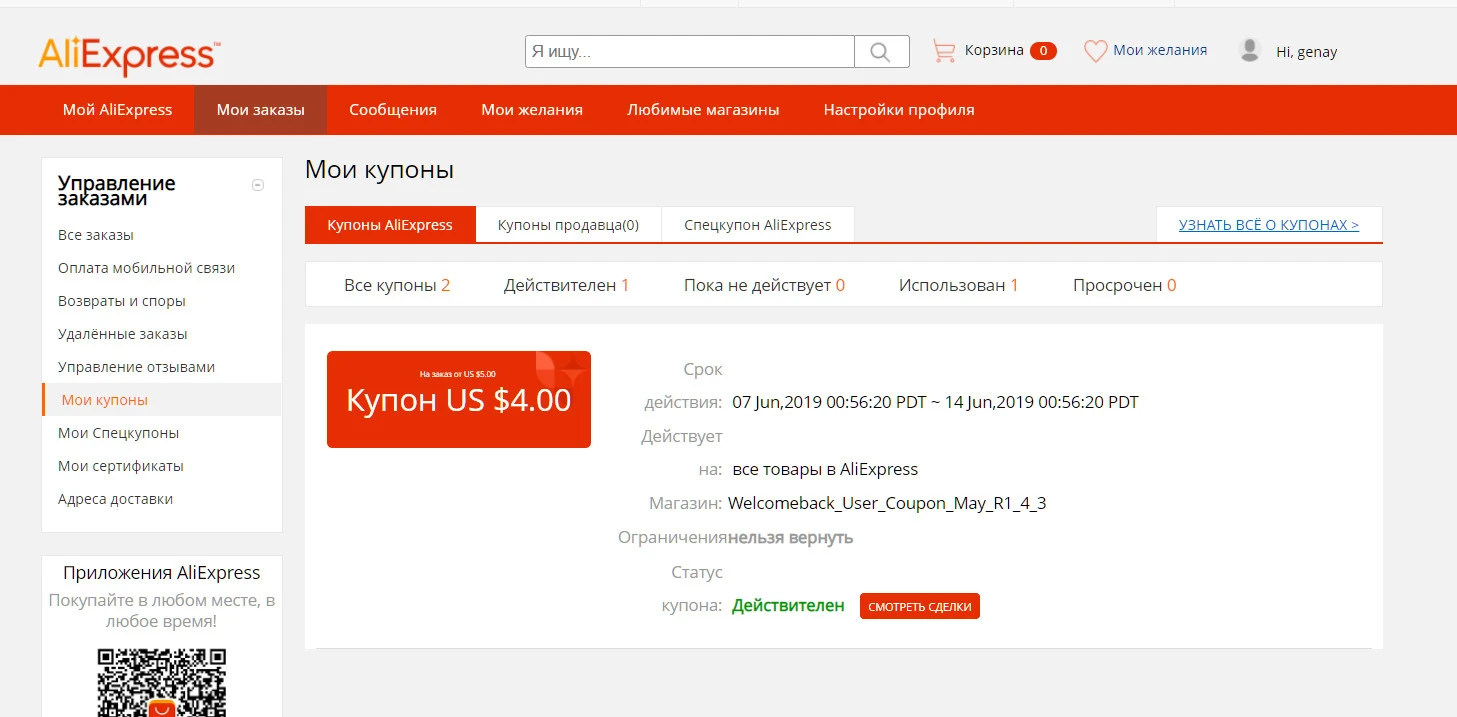The image size is (1457, 717).
Task: Focus the Я ищу search field
Action: pos(690,51)
